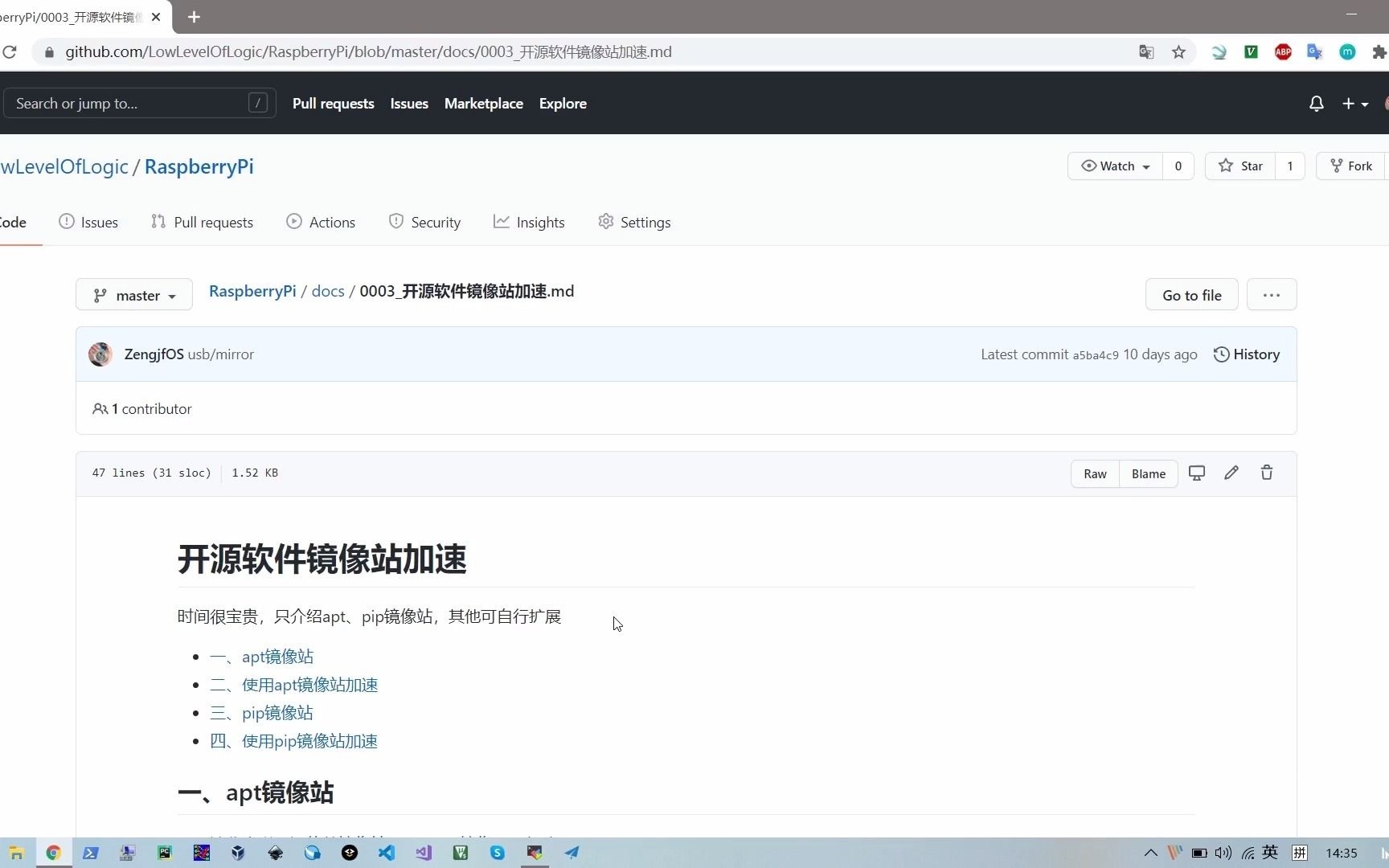View the file in Raw format
This screenshot has width=1389, height=868.
[x=1095, y=474]
